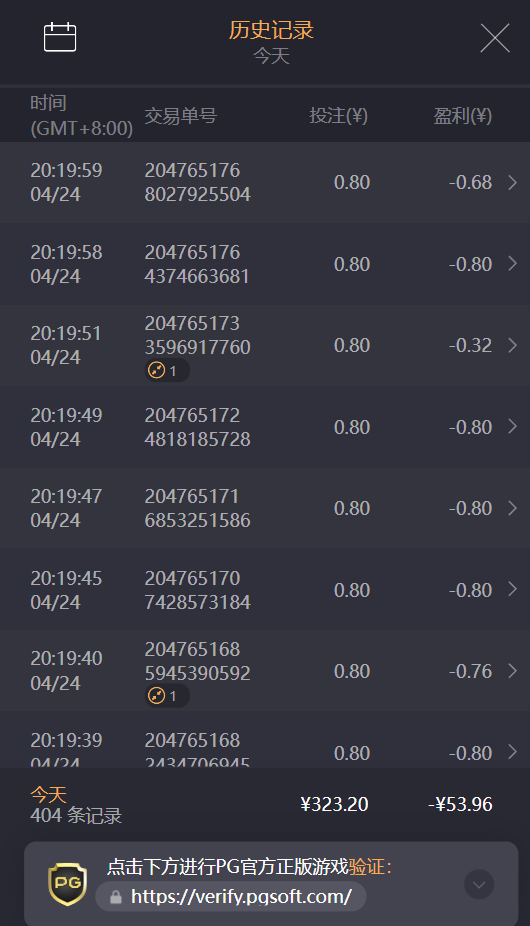
Task: Click the PG shield logo icon
Action: [67, 884]
